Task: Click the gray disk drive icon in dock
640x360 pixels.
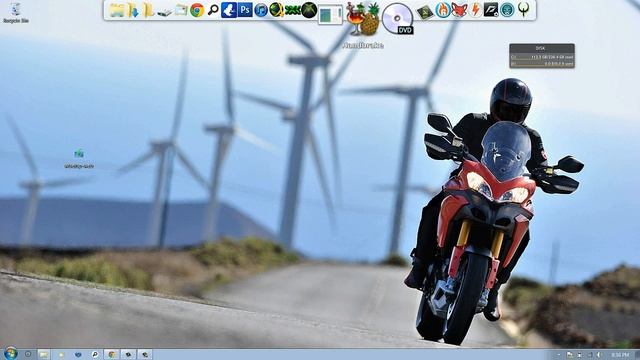Action: (x=164, y=13)
